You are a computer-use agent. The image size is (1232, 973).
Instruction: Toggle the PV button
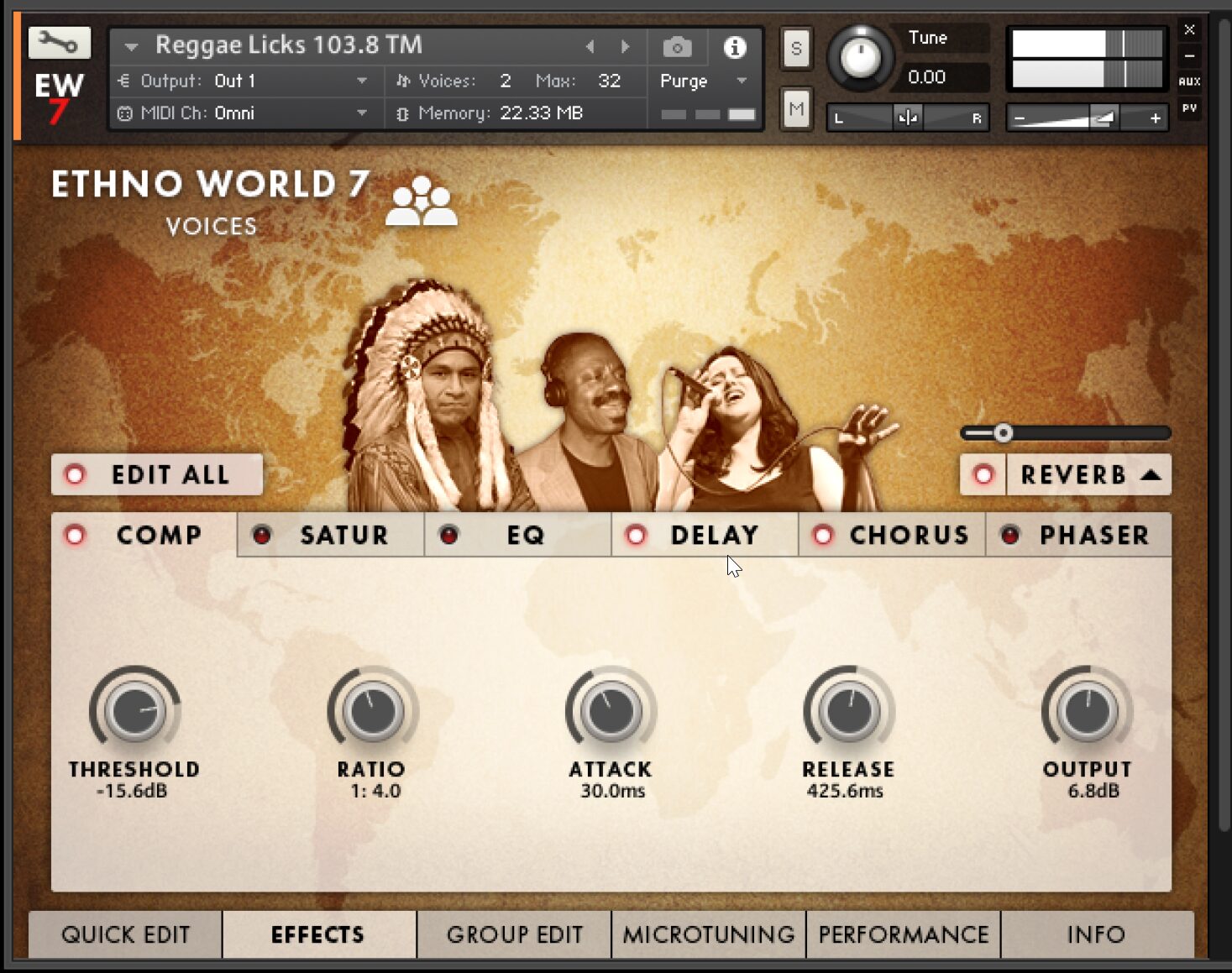(1189, 108)
